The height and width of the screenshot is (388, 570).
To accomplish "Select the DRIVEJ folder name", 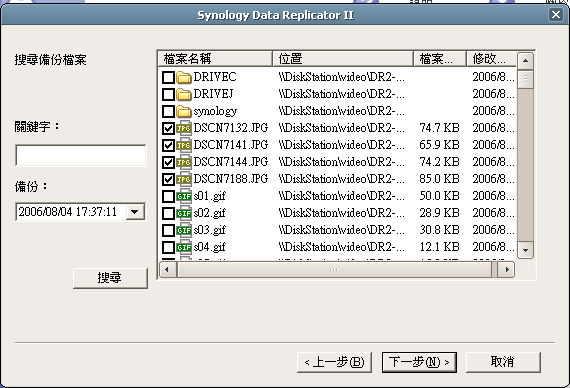I will click(x=213, y=94).
